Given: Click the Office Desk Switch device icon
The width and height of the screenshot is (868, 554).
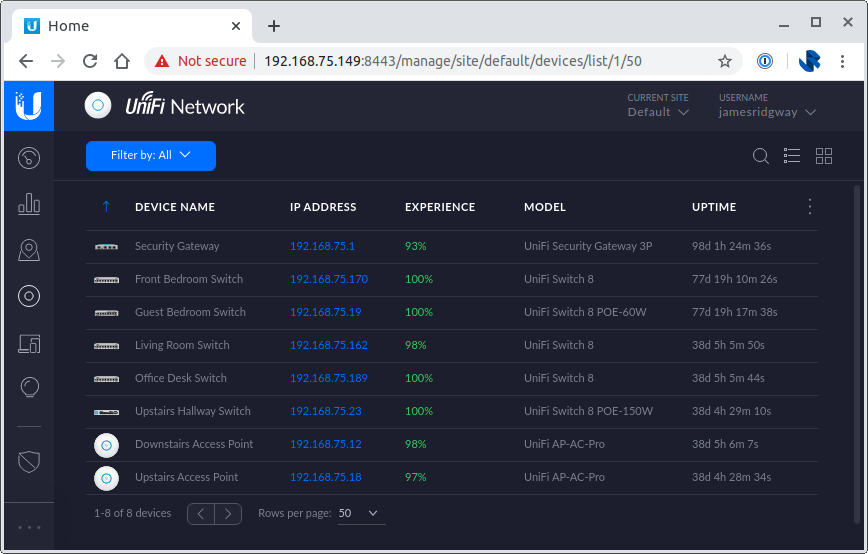Looking at the screenshot, I should click(106, 379).
